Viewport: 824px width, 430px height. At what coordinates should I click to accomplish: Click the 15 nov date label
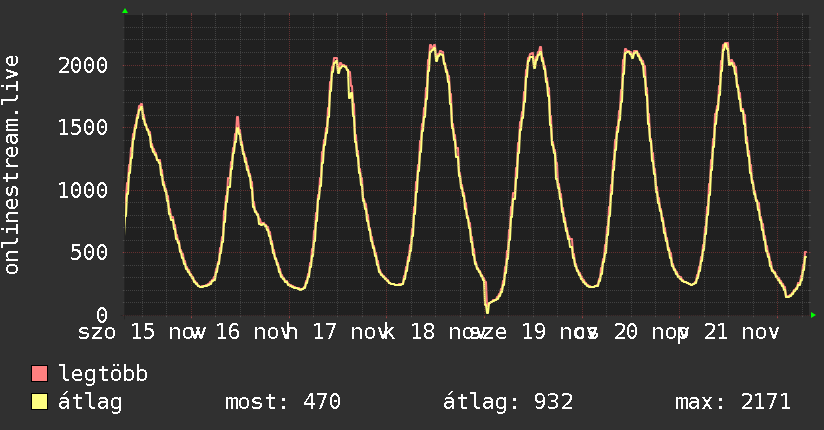click(168, 332)
